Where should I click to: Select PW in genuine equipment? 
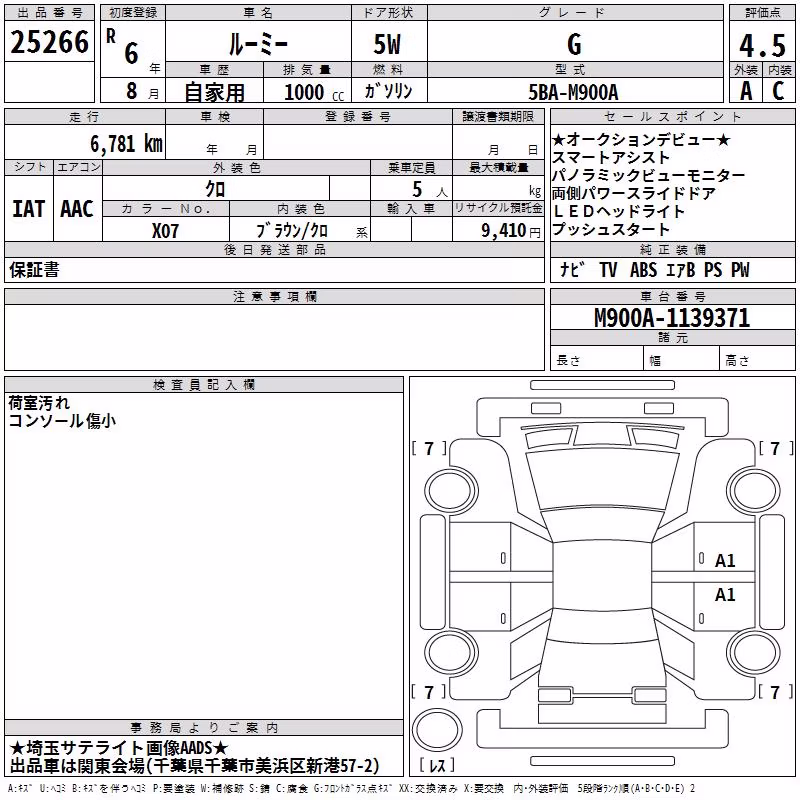tap(740, 269)
